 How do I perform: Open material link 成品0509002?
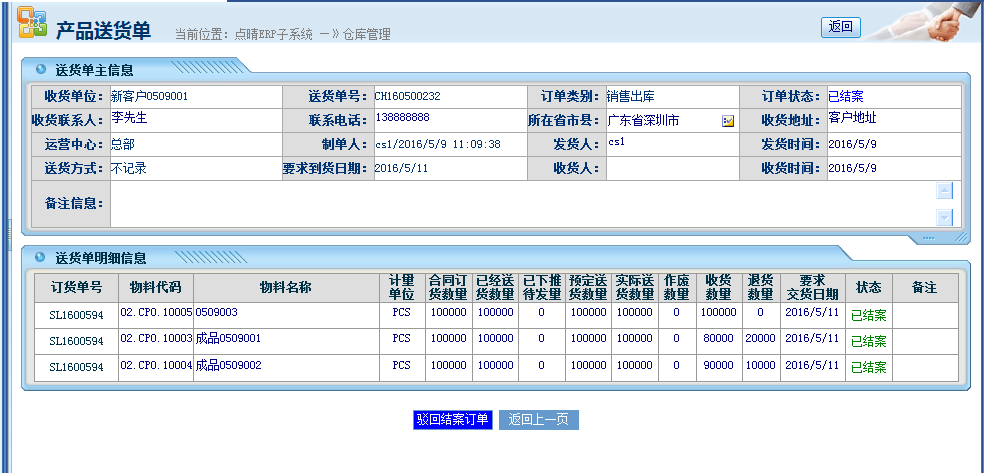[x=228, y=366]
